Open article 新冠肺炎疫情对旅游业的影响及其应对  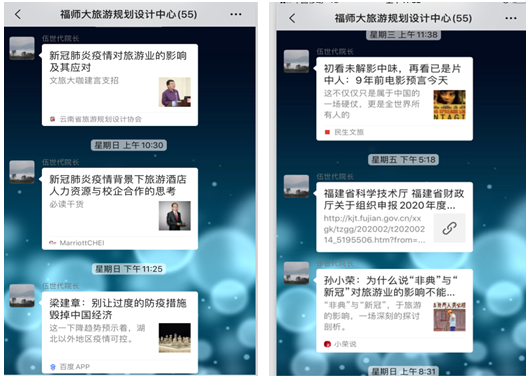pos(120,85)
